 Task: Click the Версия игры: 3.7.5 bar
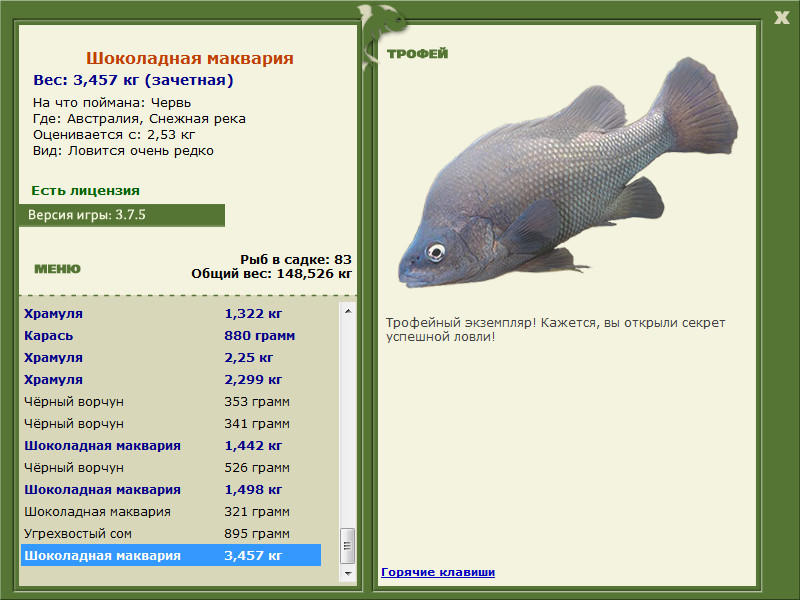click(122, 215)
